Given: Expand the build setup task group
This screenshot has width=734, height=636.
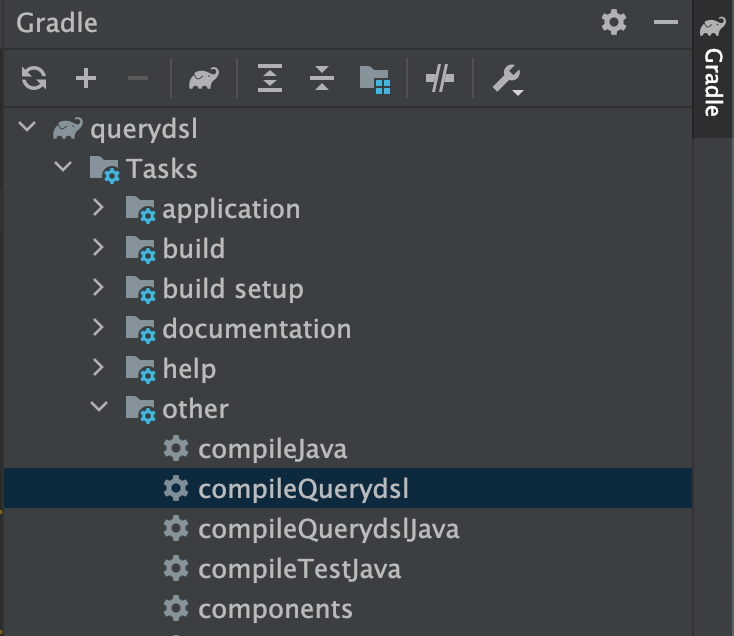Looking at the screenshot, I should point(98,287).
